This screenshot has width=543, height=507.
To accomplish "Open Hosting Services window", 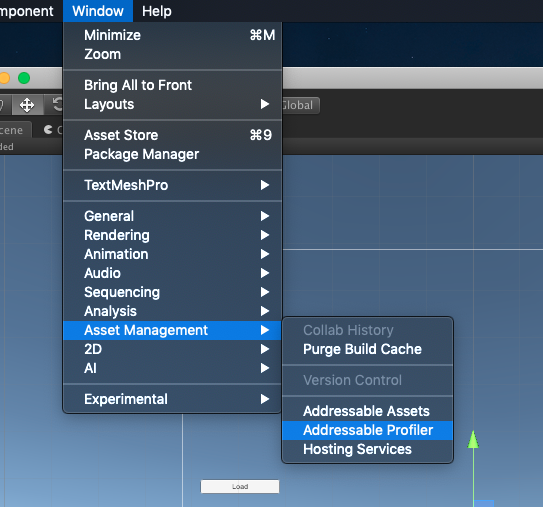I will (367, 449).
